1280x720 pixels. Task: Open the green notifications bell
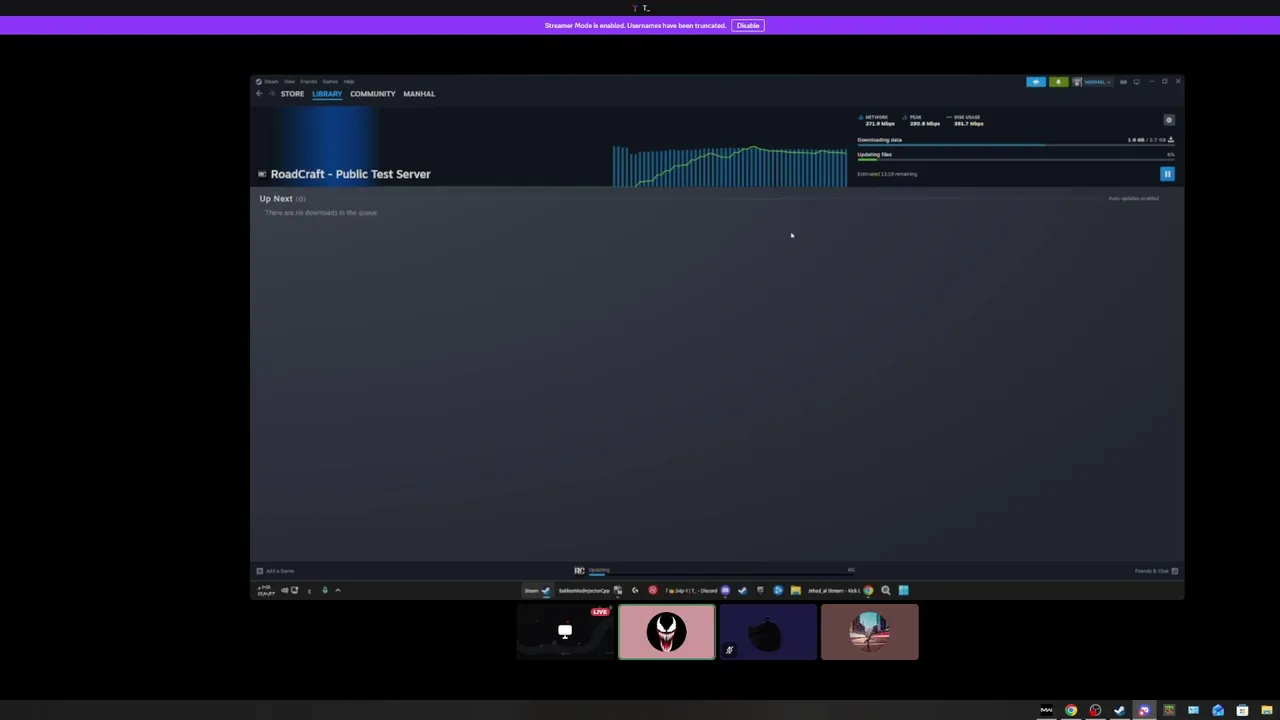pos(1058,82)
